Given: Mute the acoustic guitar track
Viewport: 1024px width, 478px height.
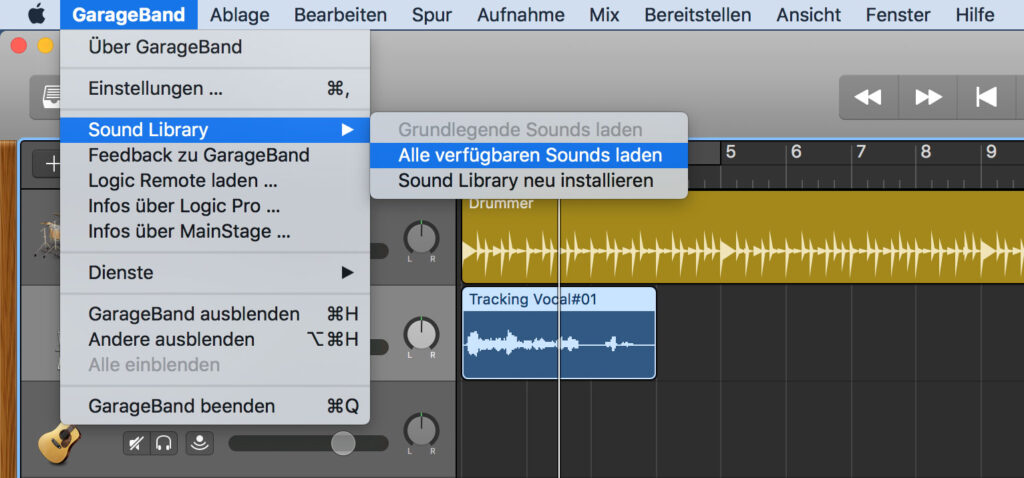Looking at the screenshot, I should coord(136,444).
